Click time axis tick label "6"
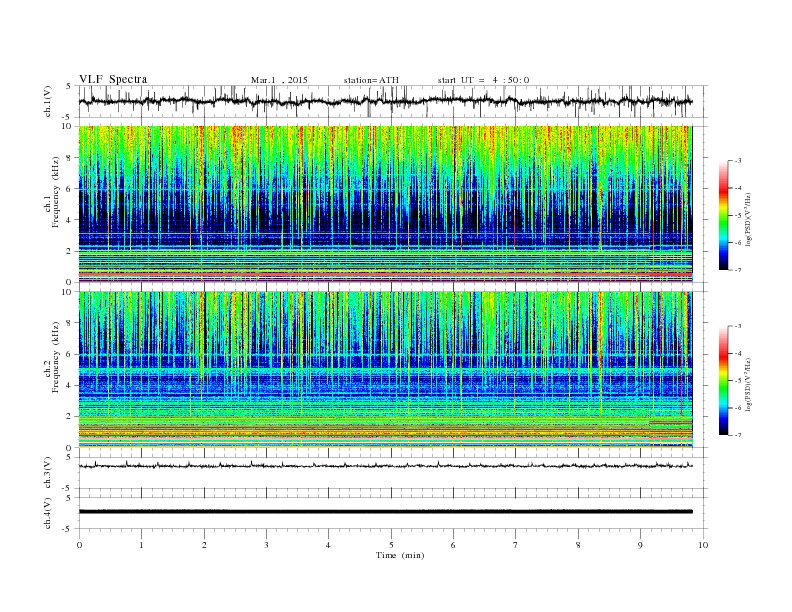 [x=453, y=545]
